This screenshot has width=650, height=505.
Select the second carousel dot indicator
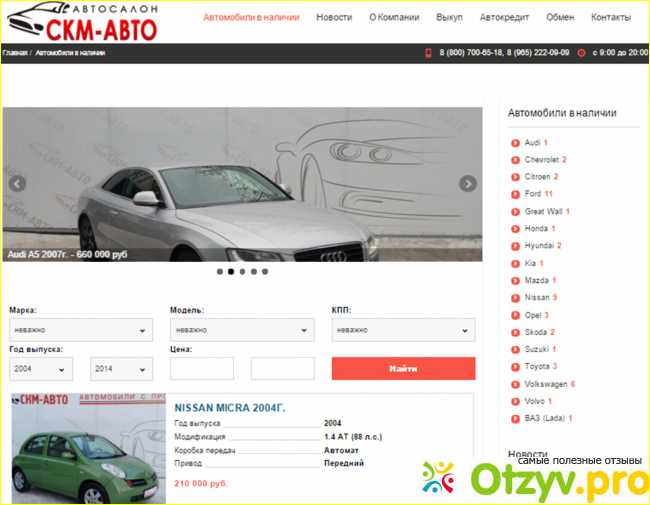coord(231,271)
